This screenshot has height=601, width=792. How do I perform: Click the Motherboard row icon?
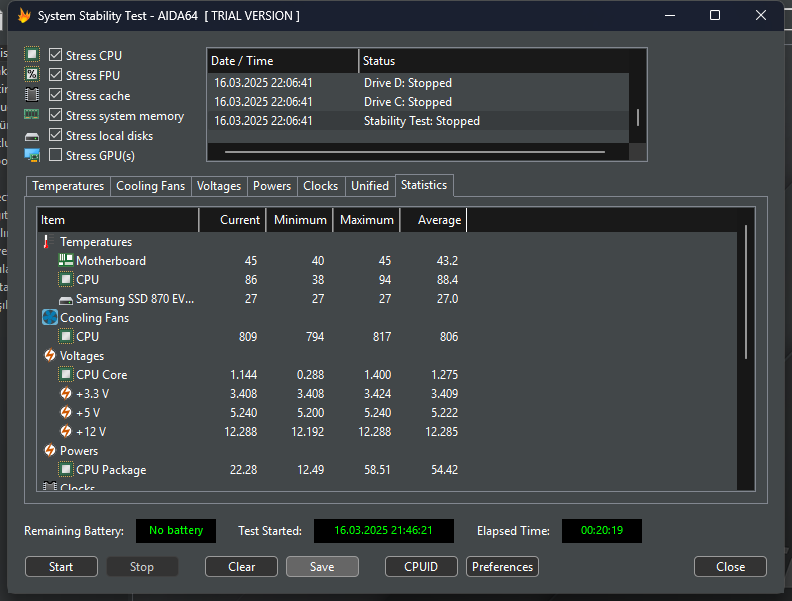[x=66, y=260]
